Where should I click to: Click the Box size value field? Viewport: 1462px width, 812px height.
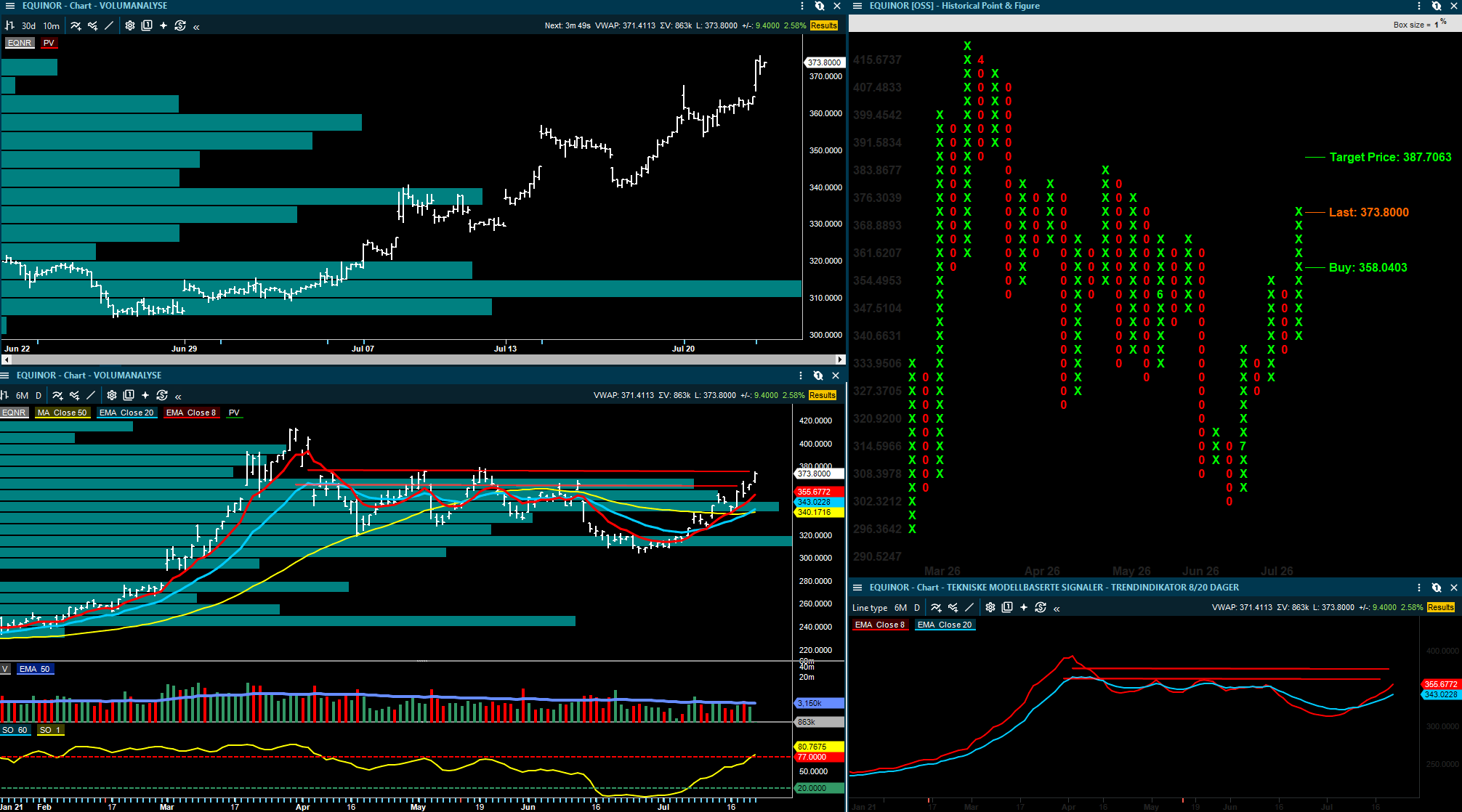[1436, 25]
